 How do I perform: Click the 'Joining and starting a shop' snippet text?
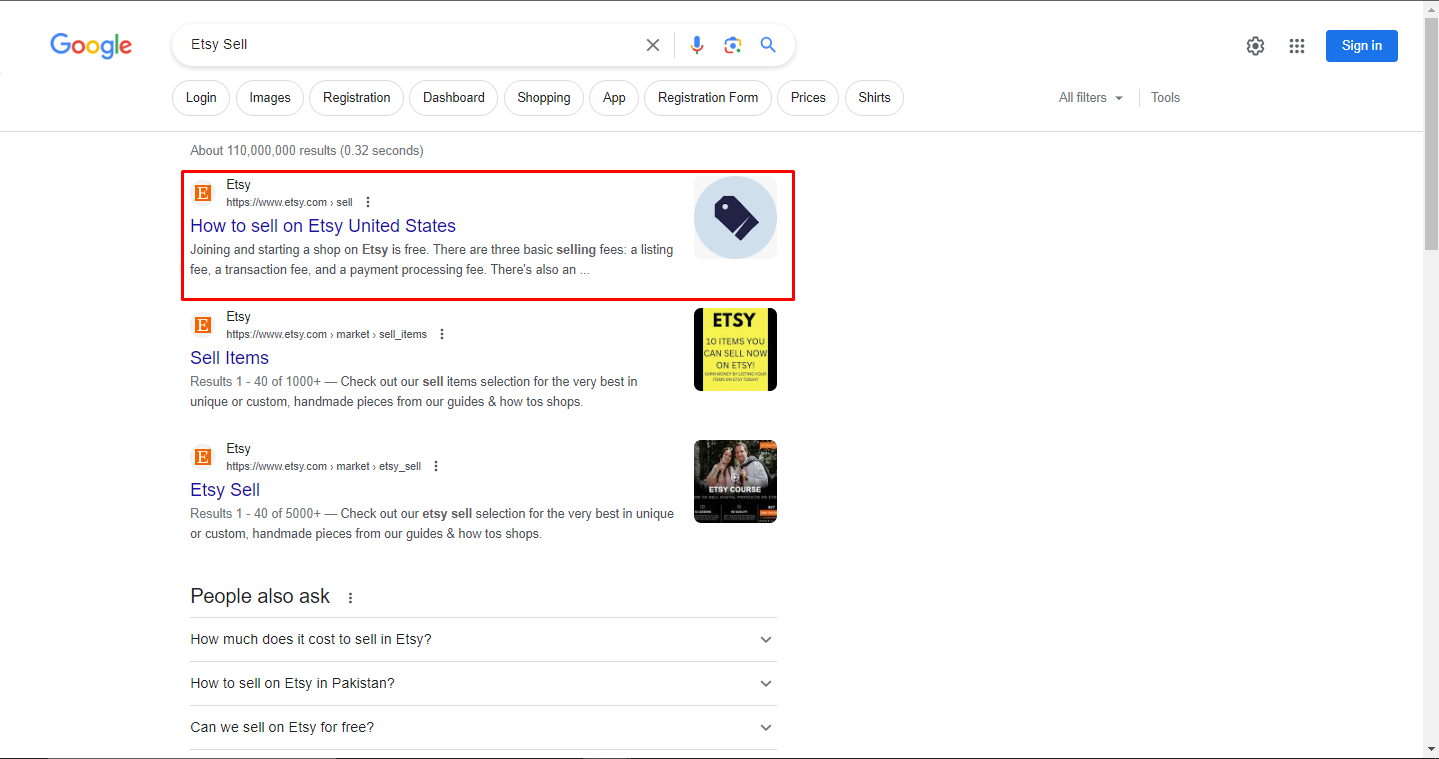coord(432,260)
